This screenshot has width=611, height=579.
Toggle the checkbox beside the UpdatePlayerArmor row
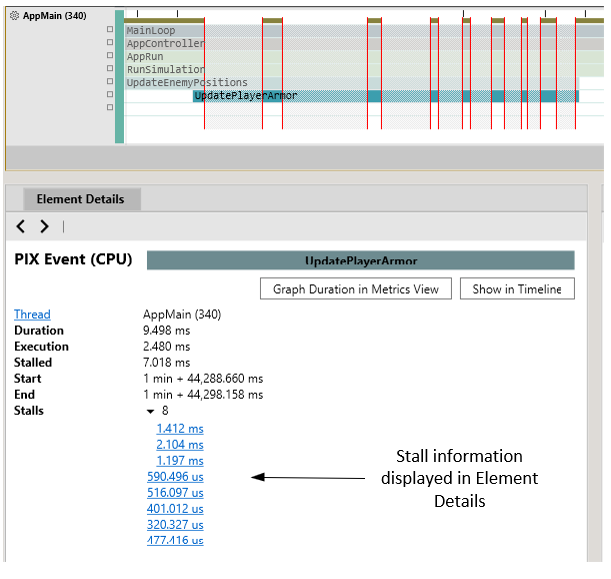(110, 94)
